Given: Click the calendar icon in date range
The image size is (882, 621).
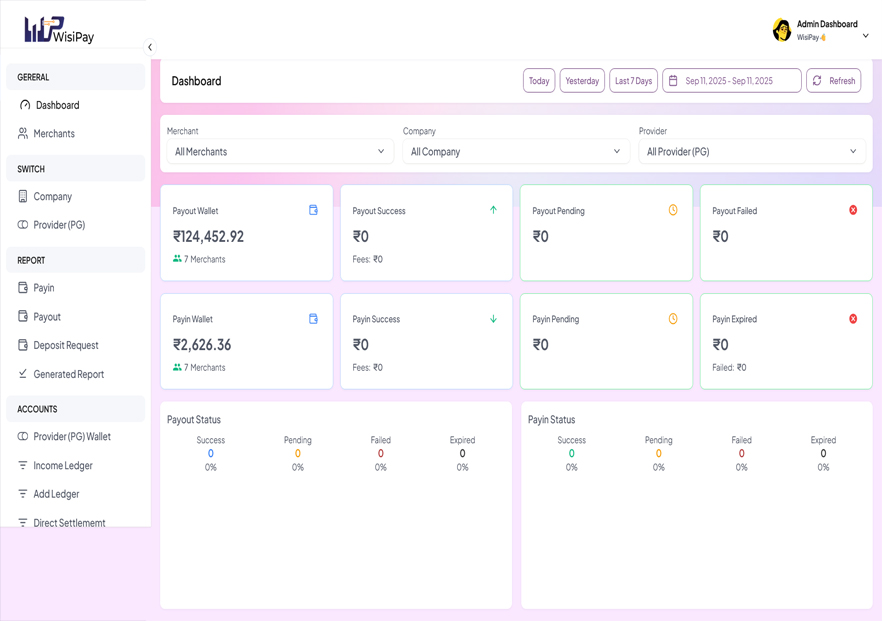Looking at the screenshot, I should click(x=673, y=80).
